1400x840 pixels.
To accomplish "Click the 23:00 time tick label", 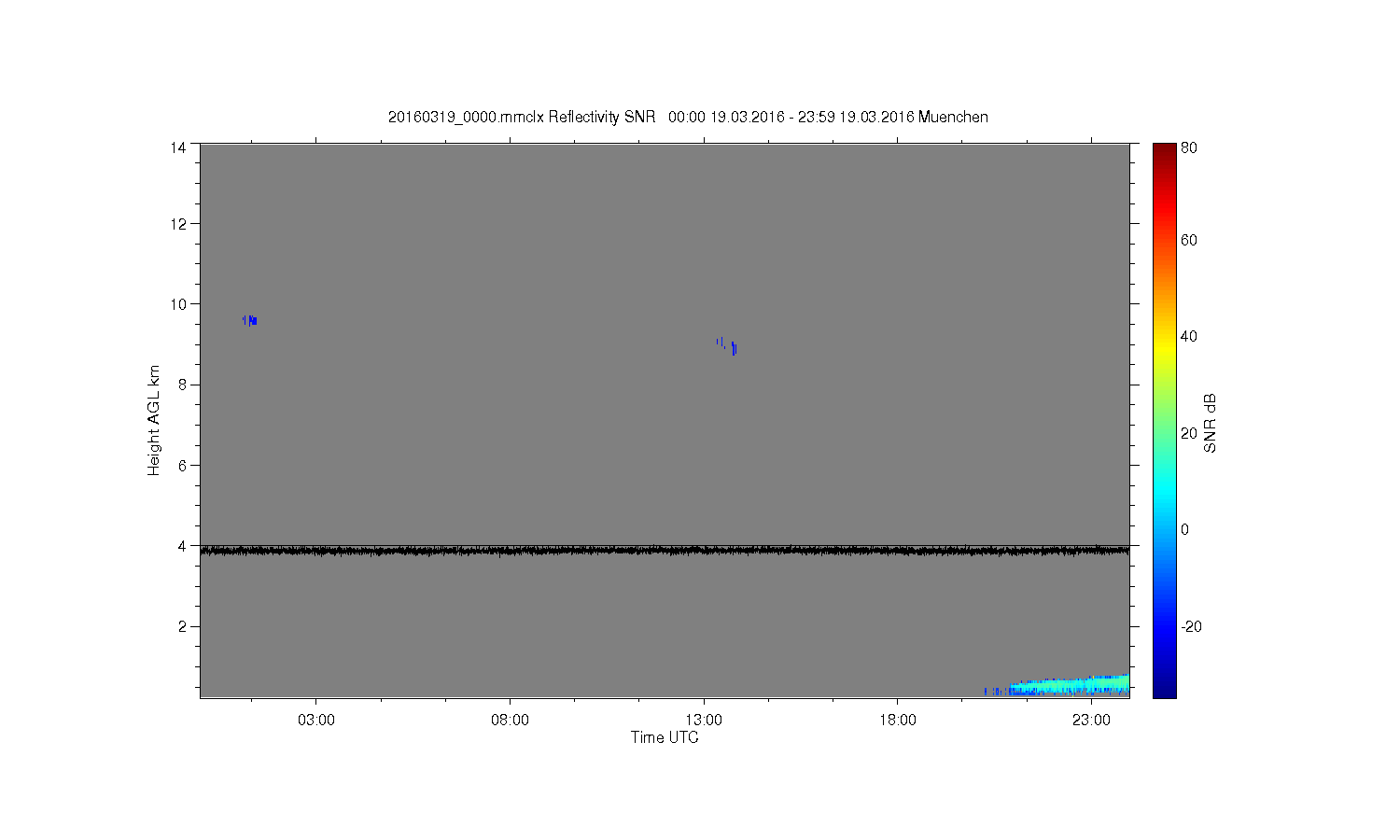I will pyautogui.click(x=1091, y=721).
